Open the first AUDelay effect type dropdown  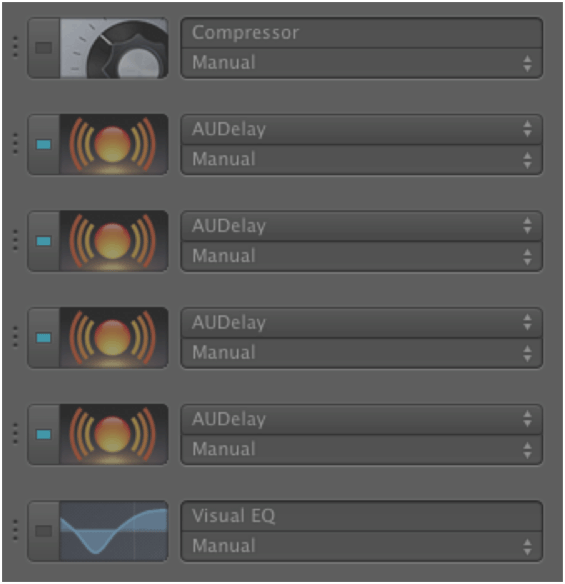click(x=361, y=129)
